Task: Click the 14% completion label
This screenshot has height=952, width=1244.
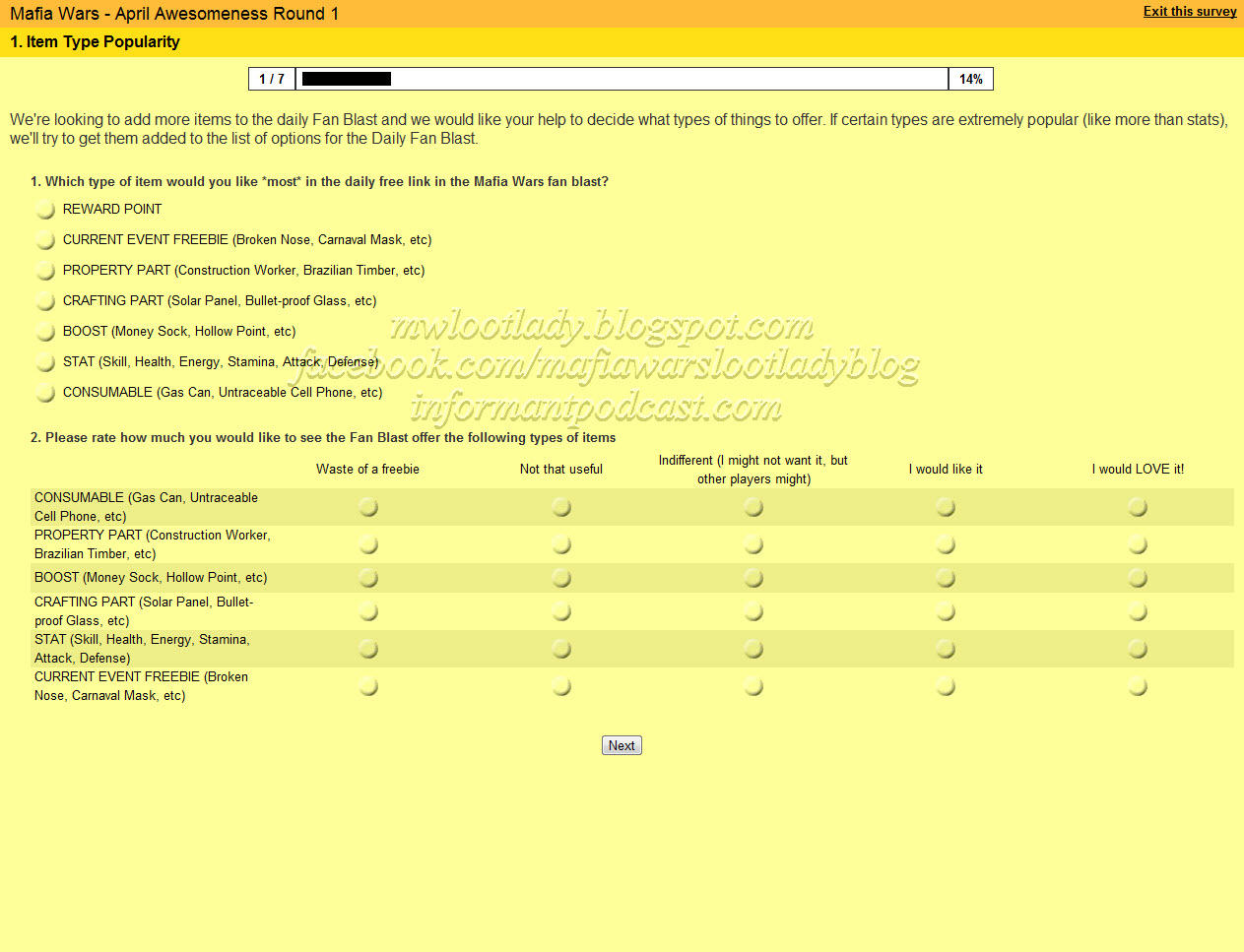Action: (971, 79)
